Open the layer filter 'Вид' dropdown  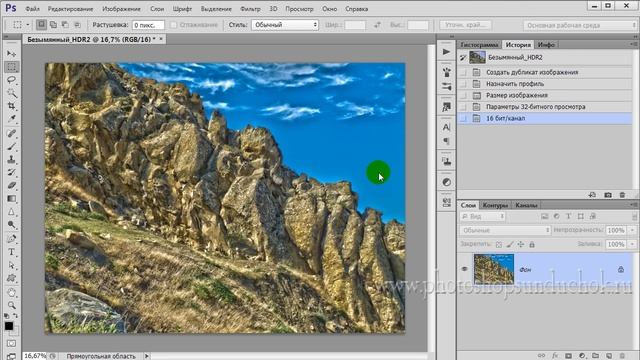483,216
